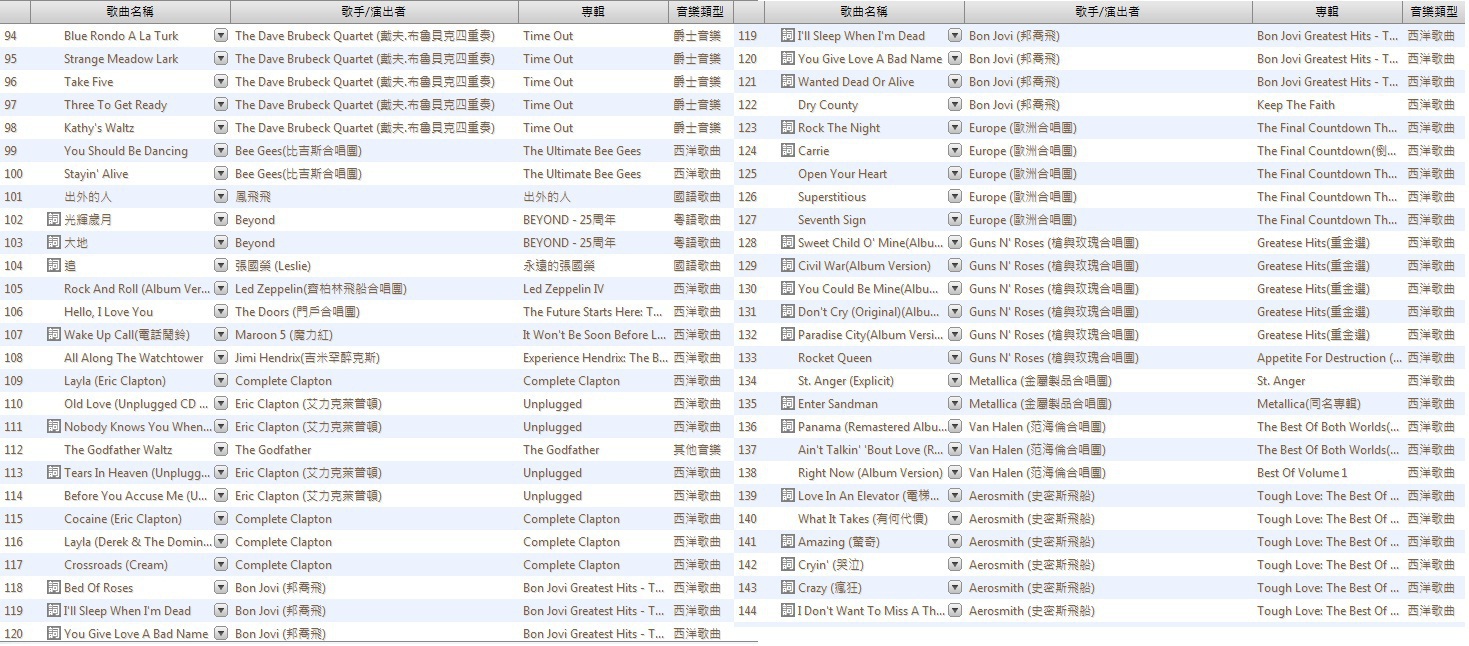Click the lyrics icon next to Carrie
This screenshot has height=646, width=1469.
pyautogui.click(x=788, y=150)
